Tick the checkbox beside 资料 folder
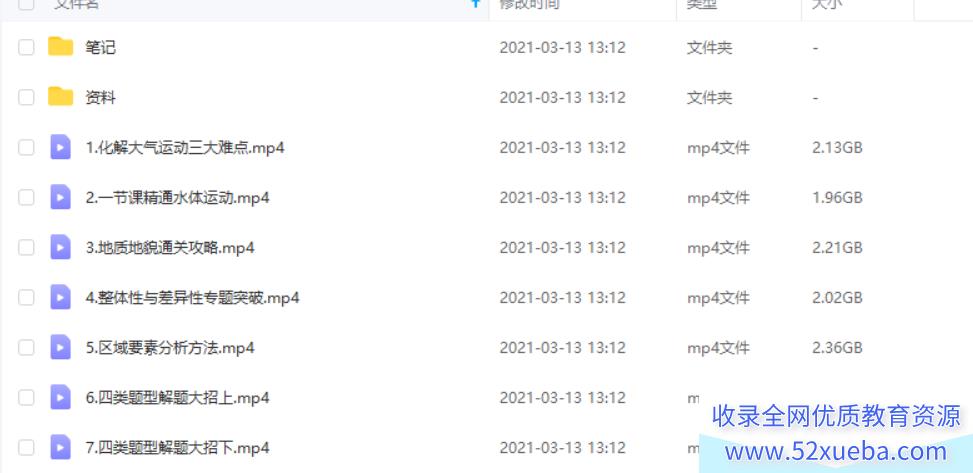 [x=26, y=97]
